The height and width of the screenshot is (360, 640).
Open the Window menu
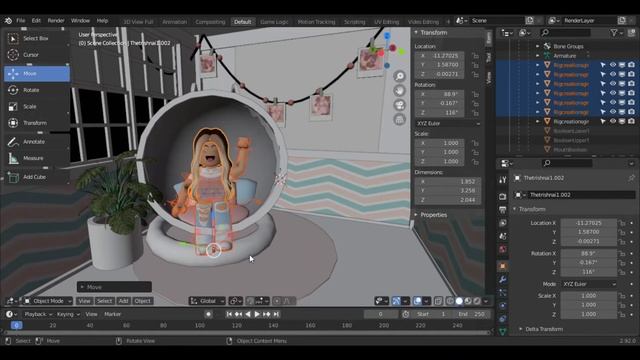click(80, 21)
